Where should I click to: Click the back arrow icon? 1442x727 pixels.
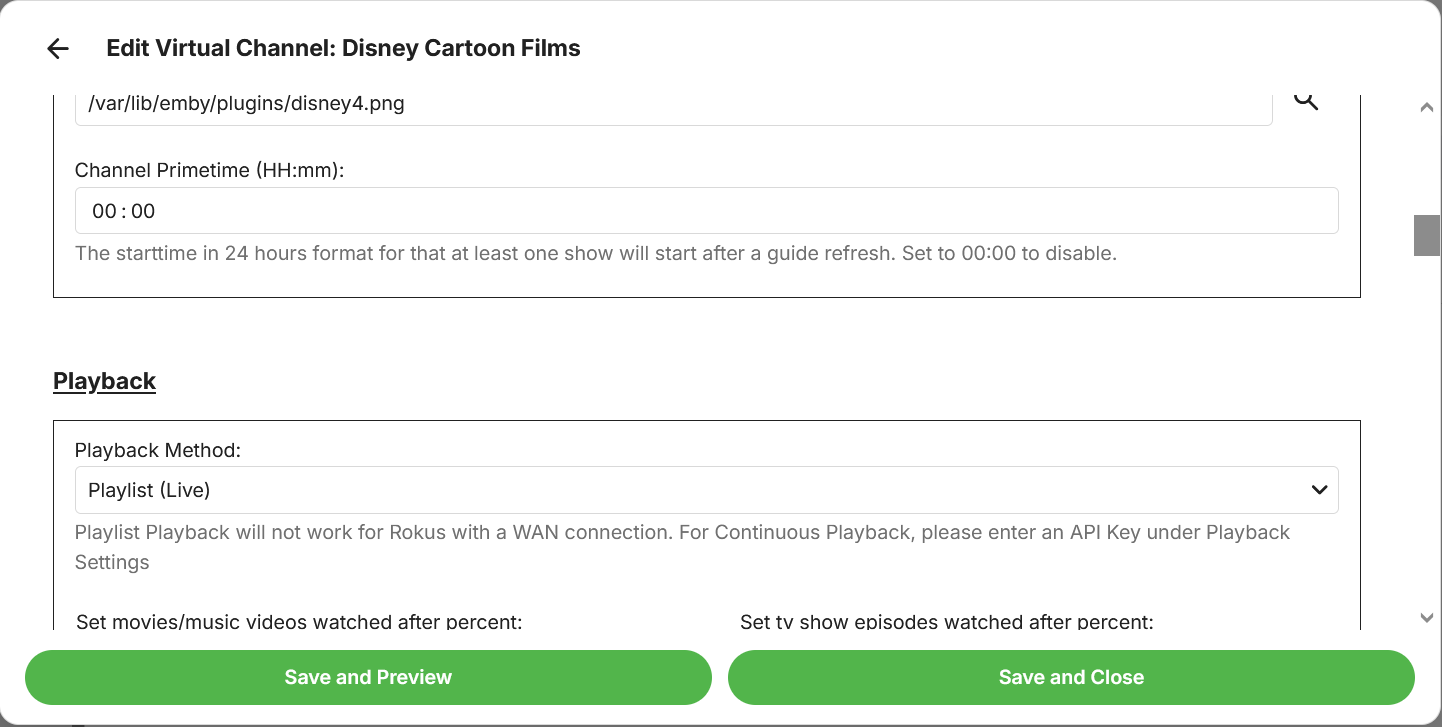pos(58,48)
